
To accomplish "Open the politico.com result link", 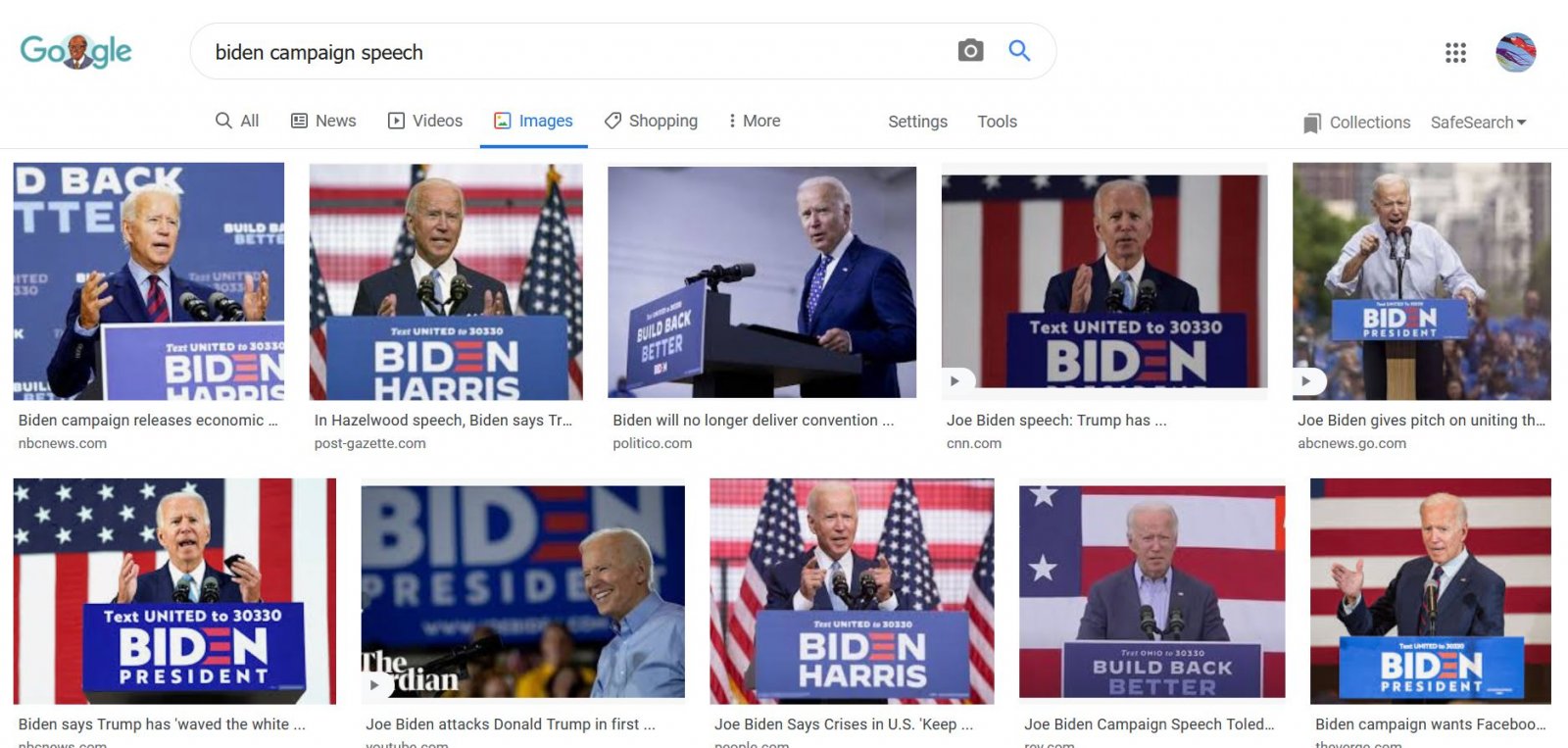I will pos(653,443).
